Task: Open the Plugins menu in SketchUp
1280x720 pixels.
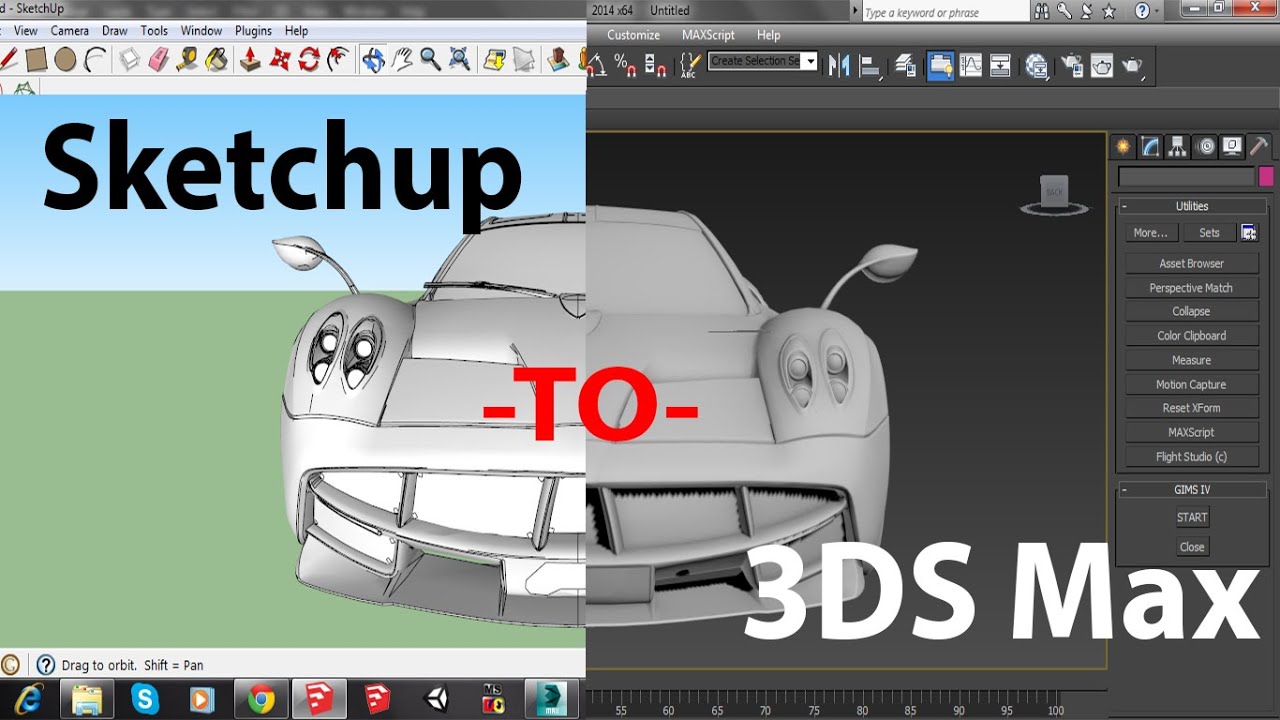Action: pos(253,30)
